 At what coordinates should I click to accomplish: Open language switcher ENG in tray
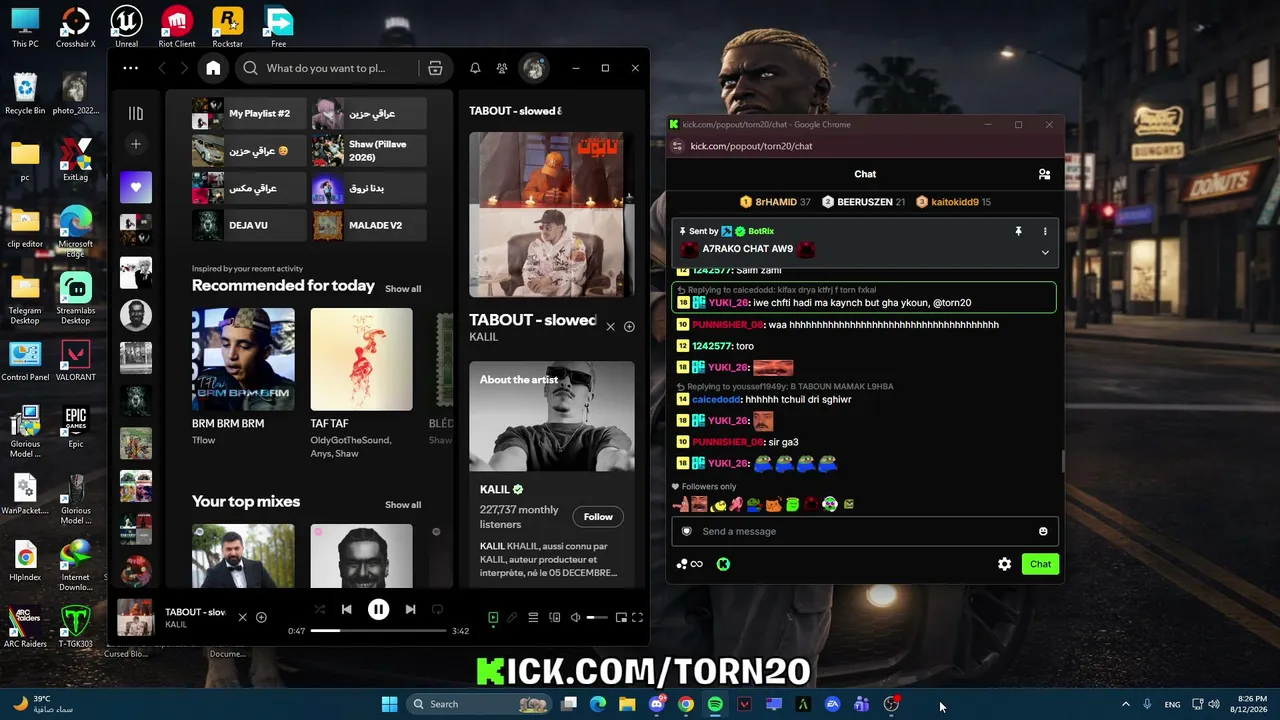pos(1172,704)
